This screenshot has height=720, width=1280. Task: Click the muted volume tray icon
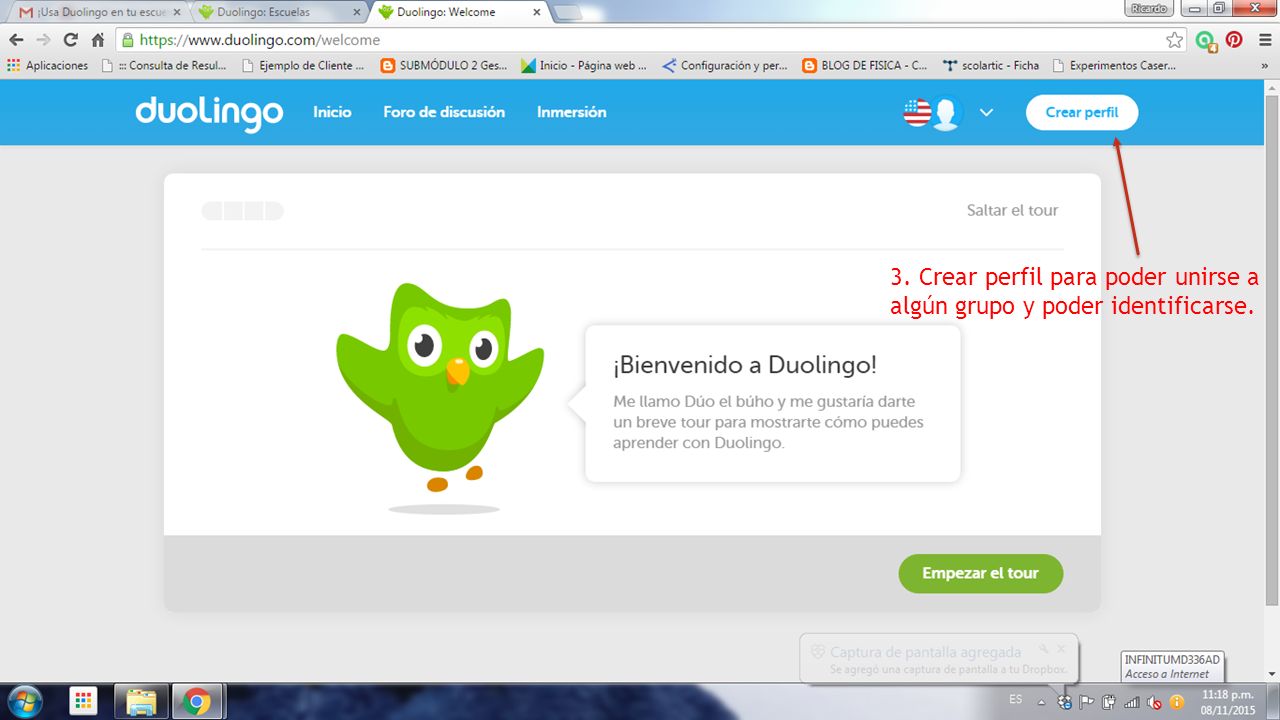1153,702
